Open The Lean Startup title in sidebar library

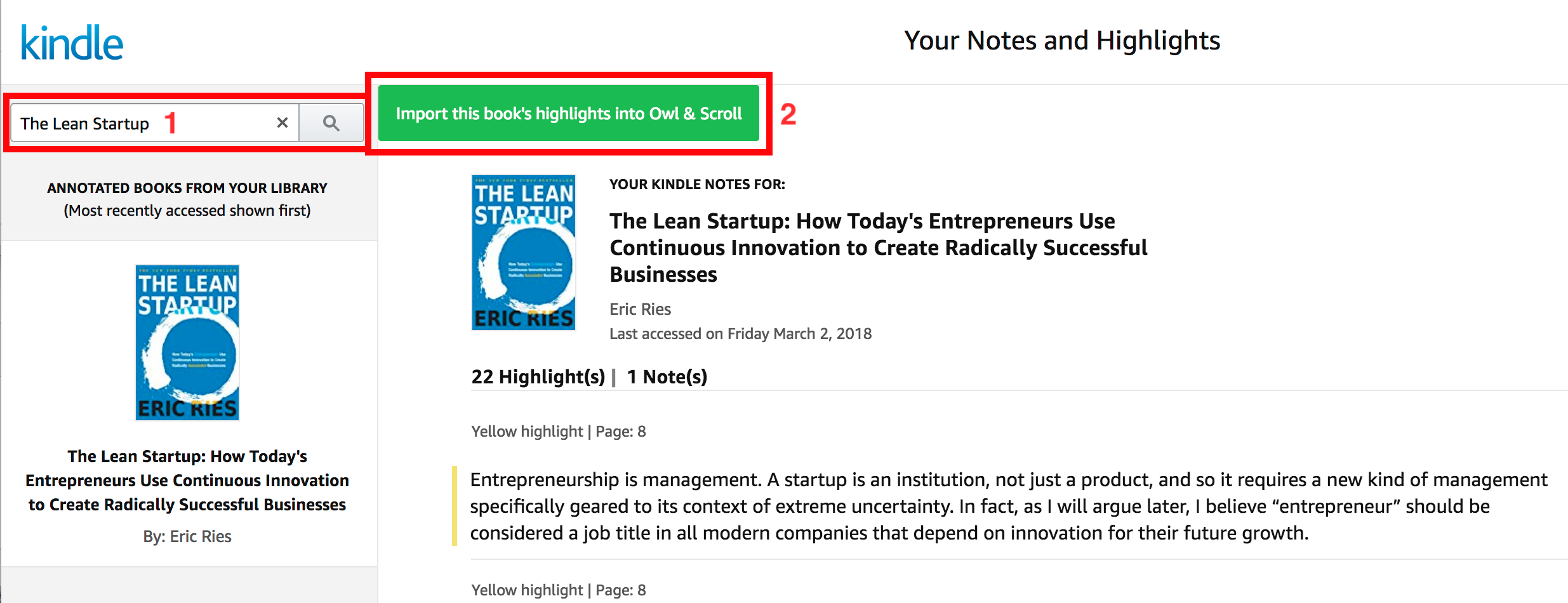(x=187, y=480)
